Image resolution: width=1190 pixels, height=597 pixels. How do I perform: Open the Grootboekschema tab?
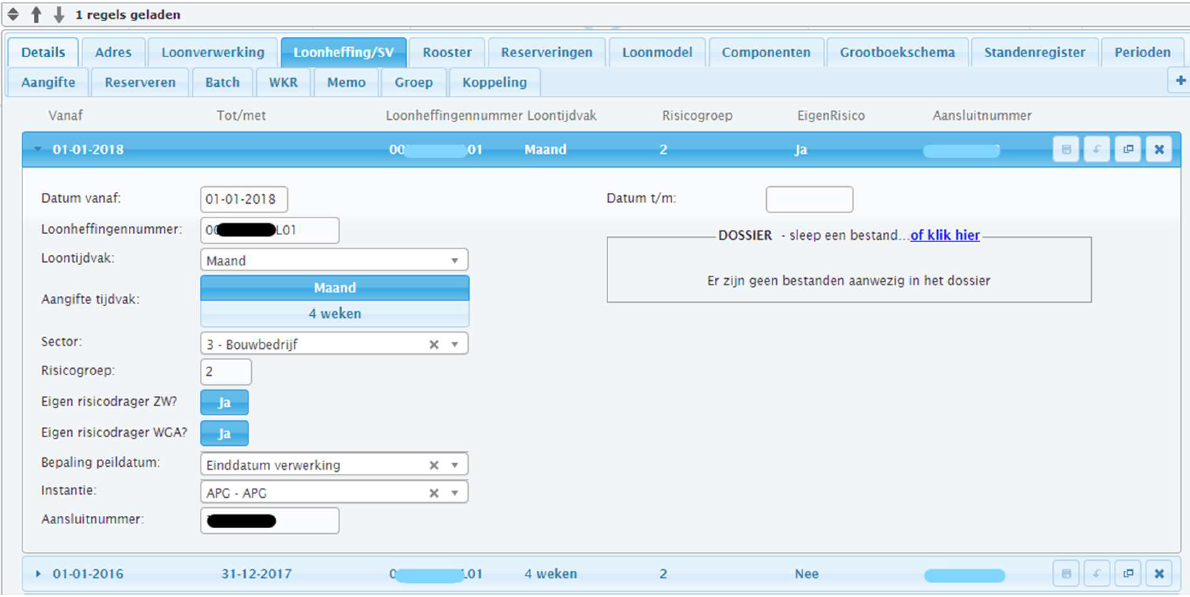coord(897,52)
